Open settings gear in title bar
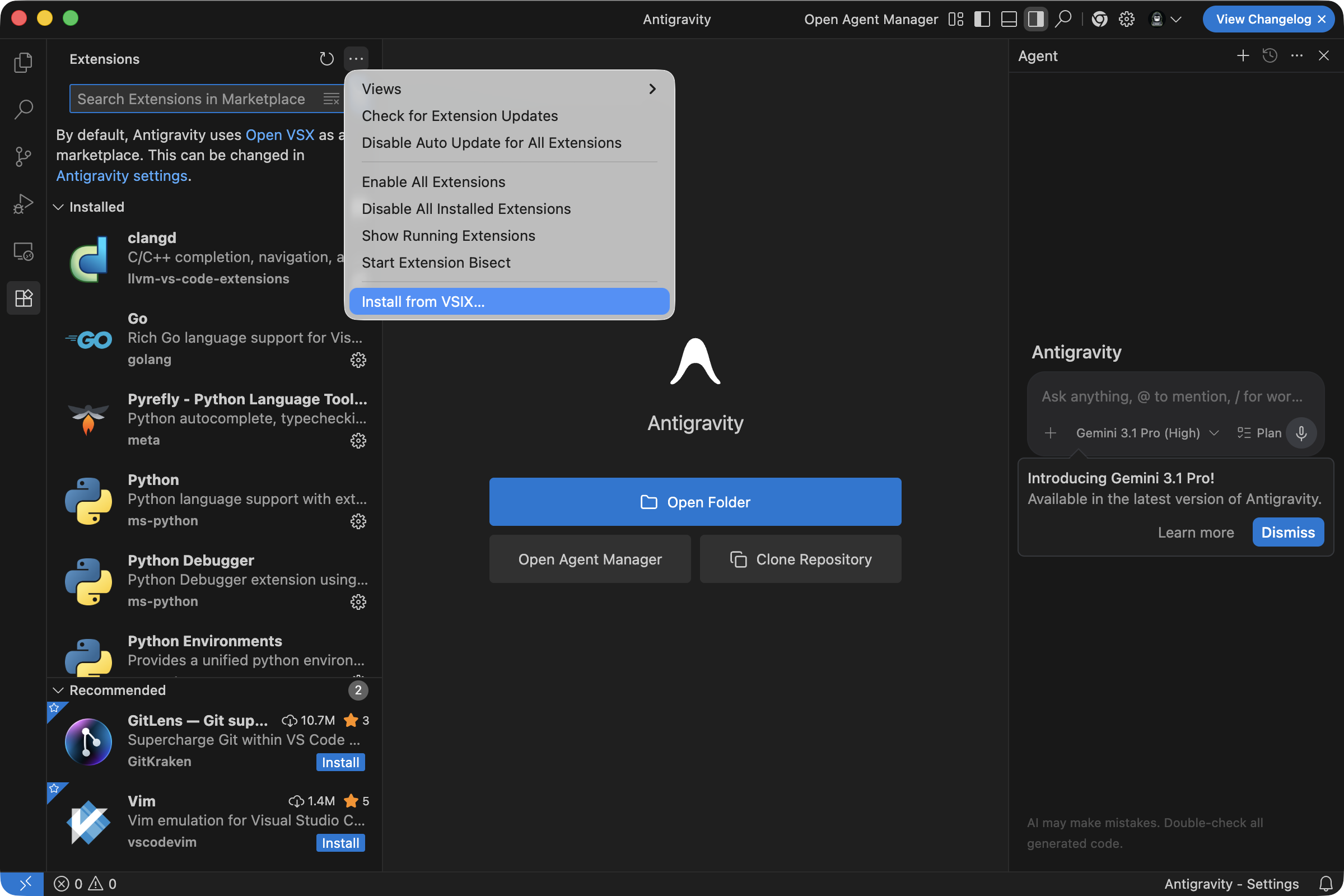The image size is (1344, 896). pos(1126,20)
